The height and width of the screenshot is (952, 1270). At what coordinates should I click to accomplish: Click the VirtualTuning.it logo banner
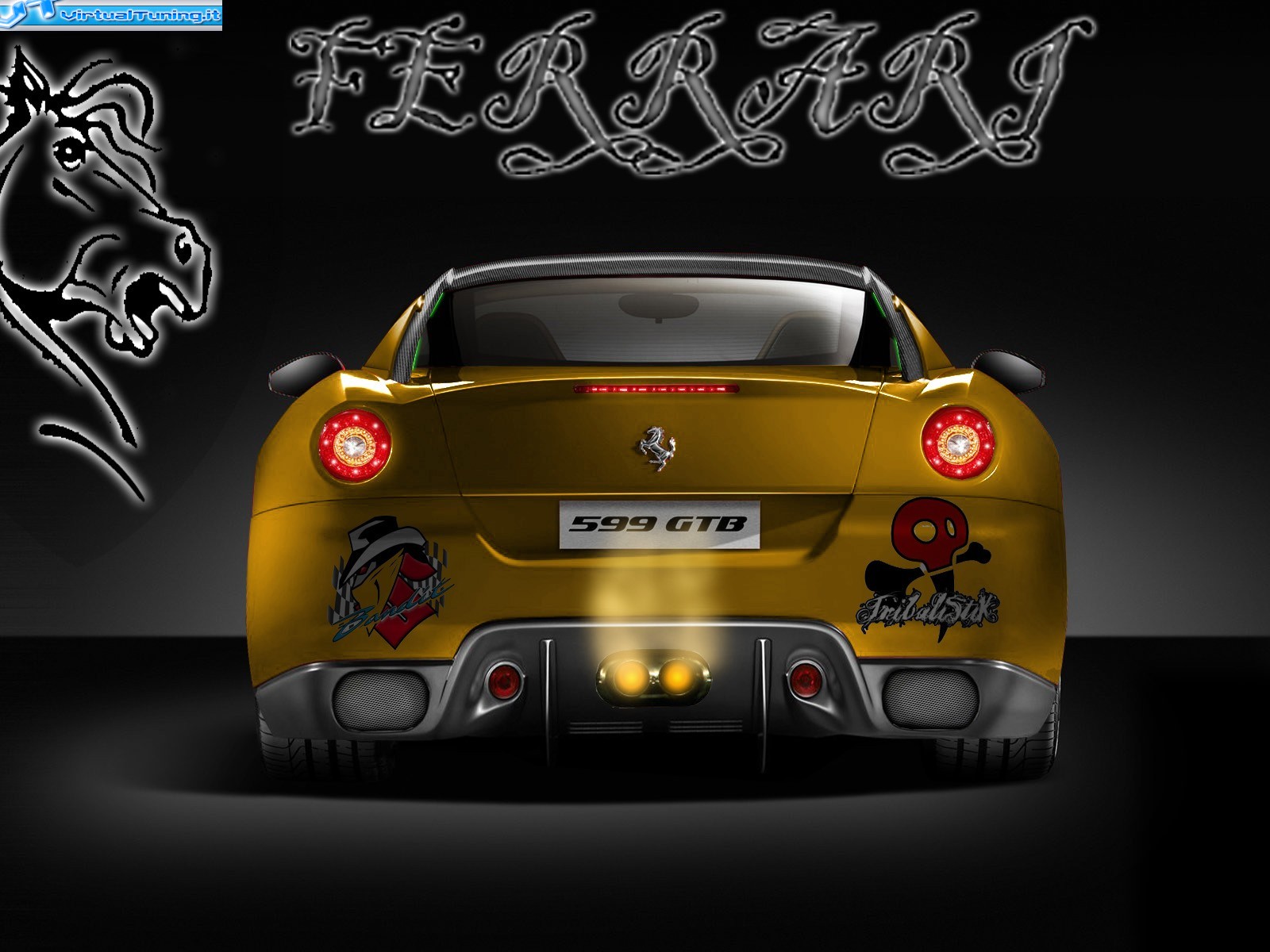(x=111, y=14)
